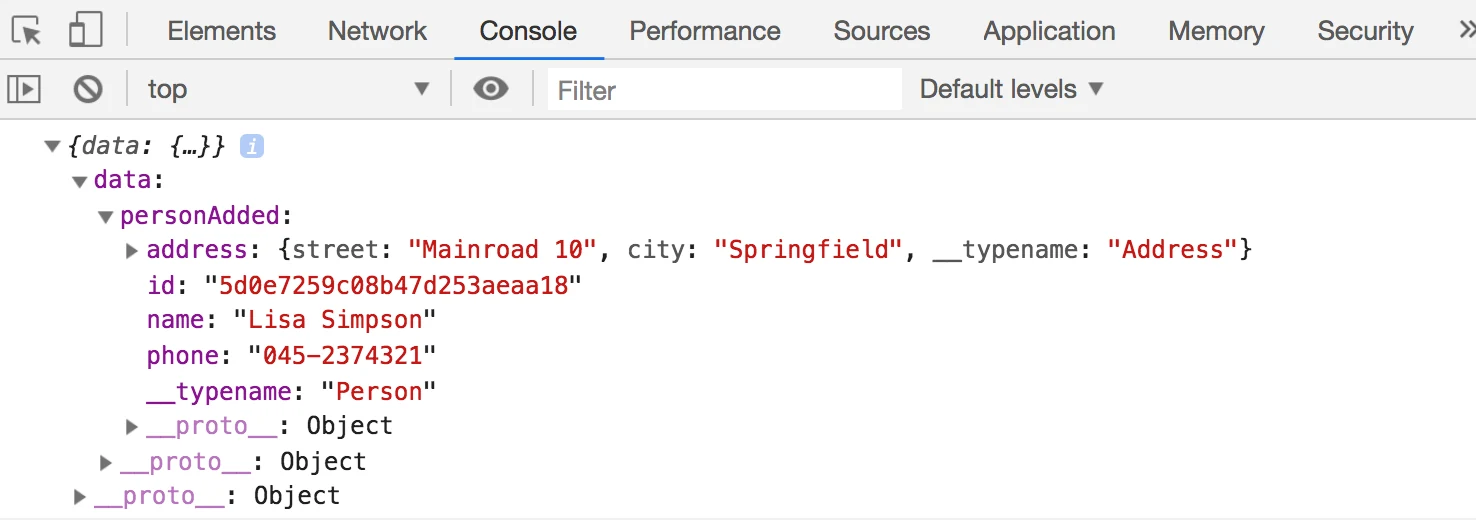Image resolution: width=1476 pixels, height=524 pixels.
Task: Activate the inspect element picker icon
Action: tap(27, 31)
